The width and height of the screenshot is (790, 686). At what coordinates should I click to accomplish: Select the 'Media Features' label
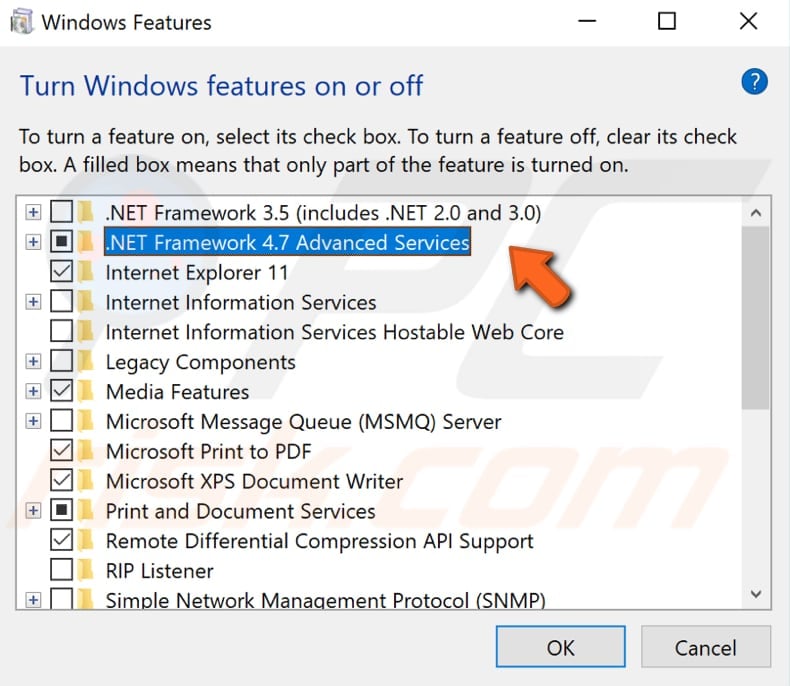tap(177, 392)
